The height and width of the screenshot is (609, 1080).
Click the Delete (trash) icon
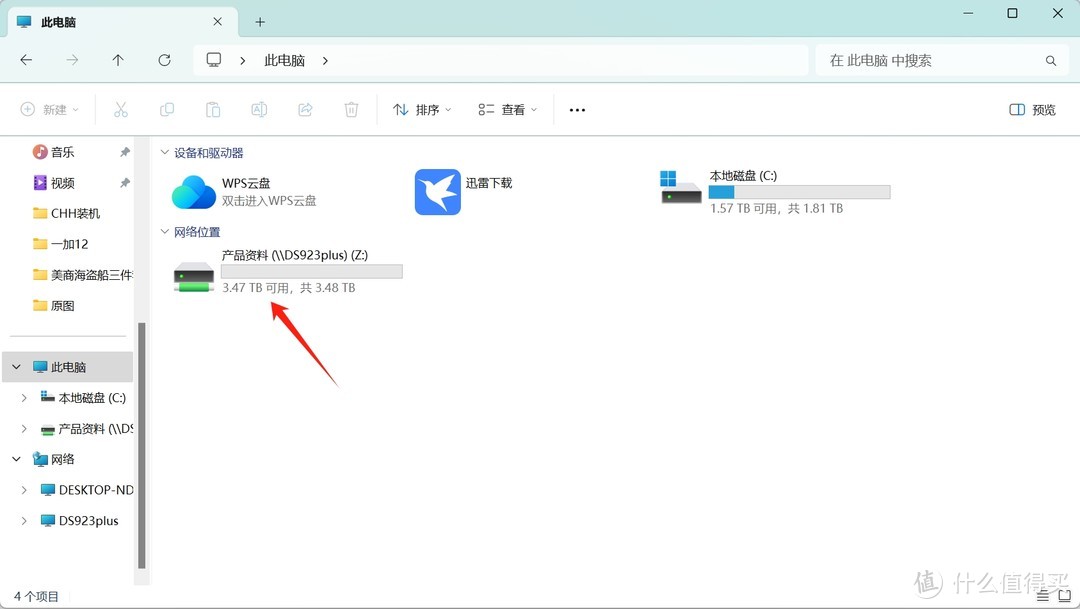tap(351, 109)
